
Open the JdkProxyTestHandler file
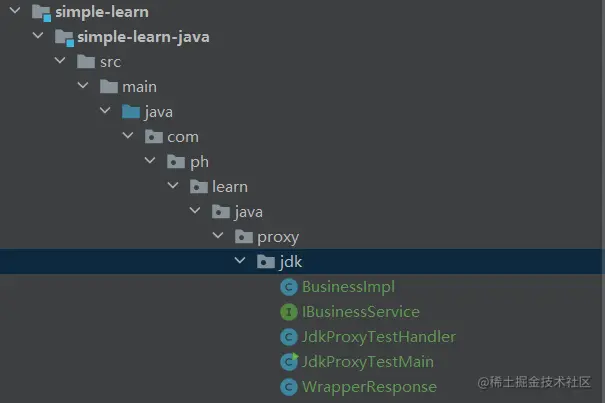coord(379,337)
